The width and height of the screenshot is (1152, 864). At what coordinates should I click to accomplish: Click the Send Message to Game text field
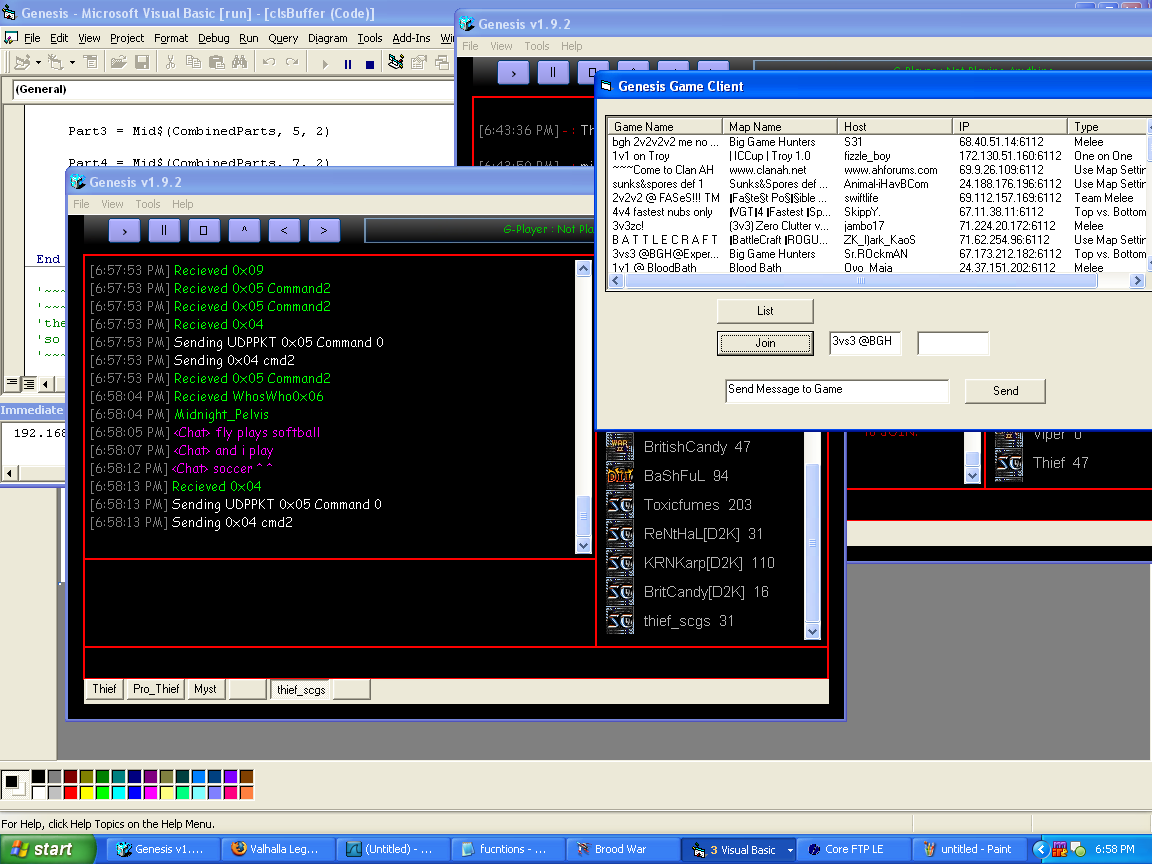click(837, 390)
